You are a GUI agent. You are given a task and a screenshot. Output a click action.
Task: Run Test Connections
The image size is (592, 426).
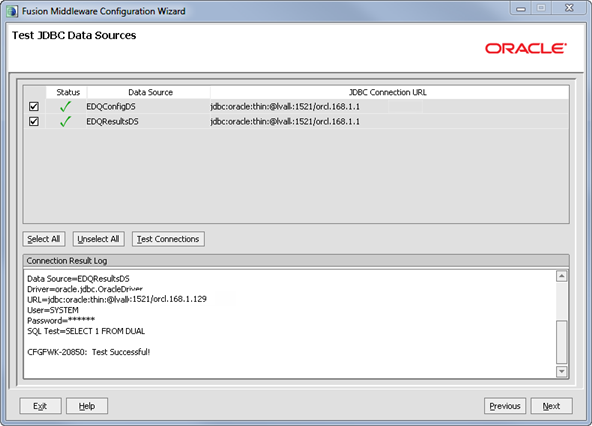pos(168,239)
